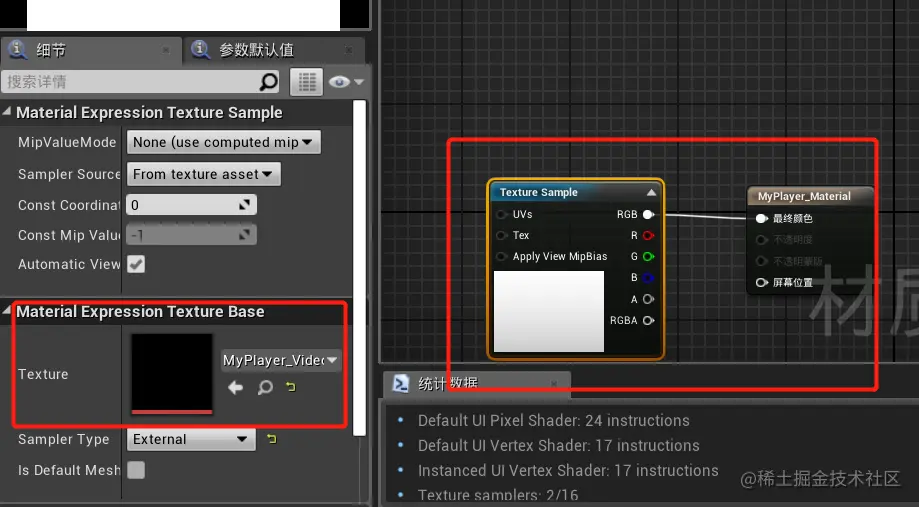The width and height of the screenshot is (919, 507).
Task: Click the RGB output pin
Action: 648,215
